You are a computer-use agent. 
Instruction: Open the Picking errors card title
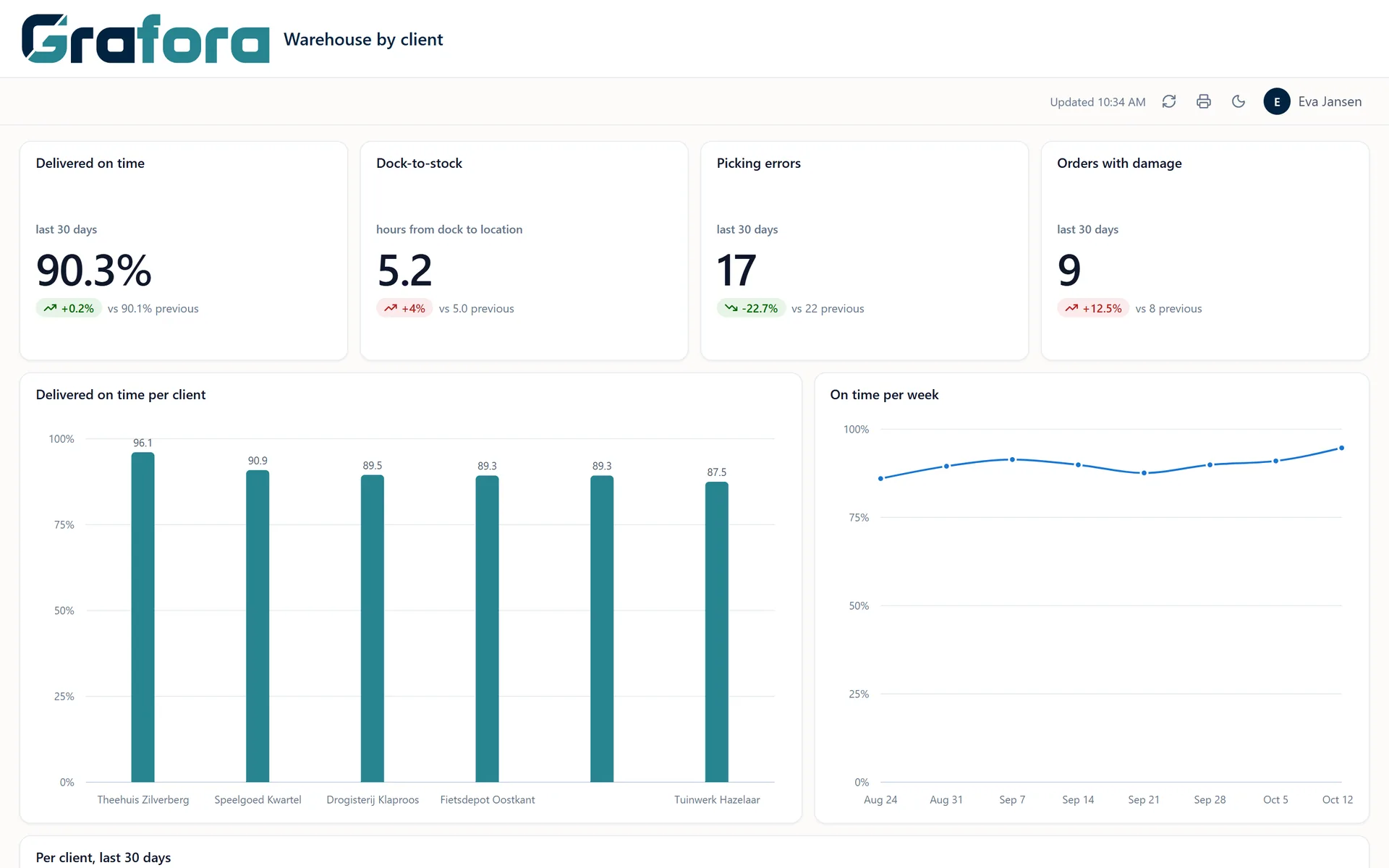[x=758, y=163]
